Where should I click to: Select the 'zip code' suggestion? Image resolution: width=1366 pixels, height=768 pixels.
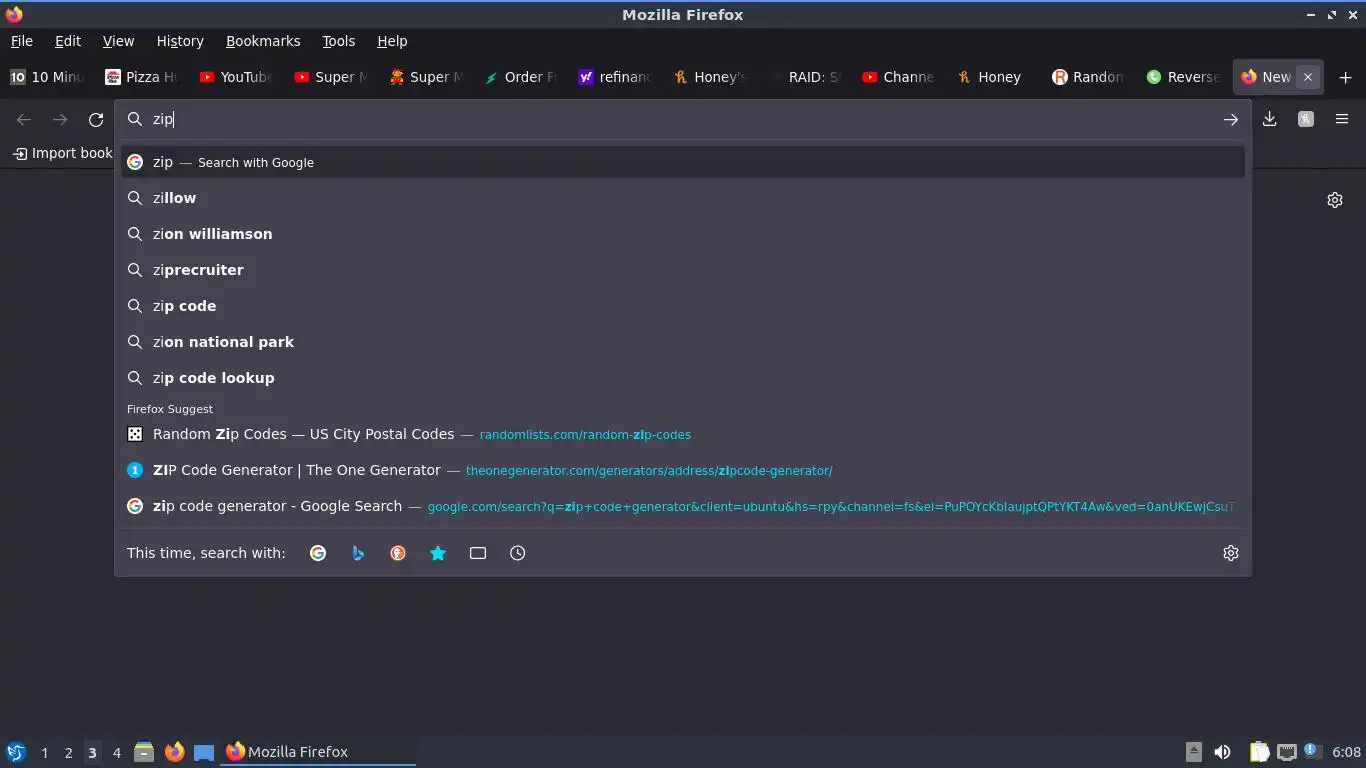(x=683, y=306)
